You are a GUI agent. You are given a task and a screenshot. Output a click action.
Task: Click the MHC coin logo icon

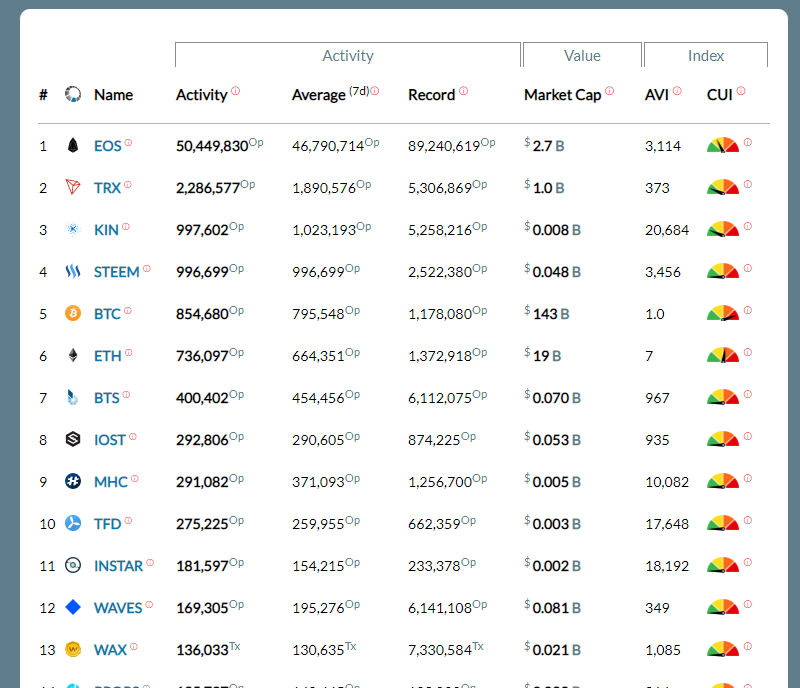pyautogui.click(x=73, y=481)
